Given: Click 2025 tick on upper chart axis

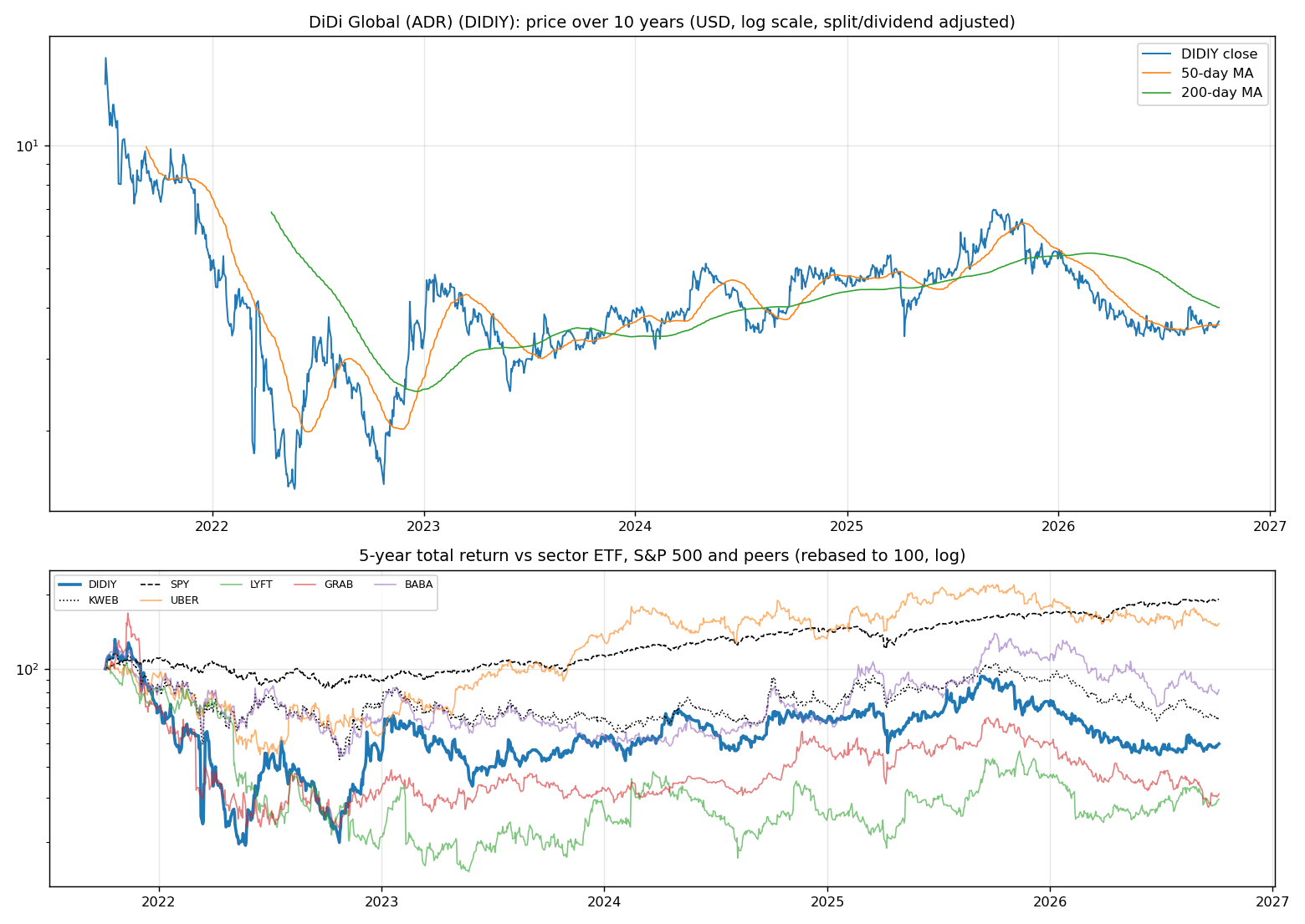Looking at the screenshot, I should [847, 526].
